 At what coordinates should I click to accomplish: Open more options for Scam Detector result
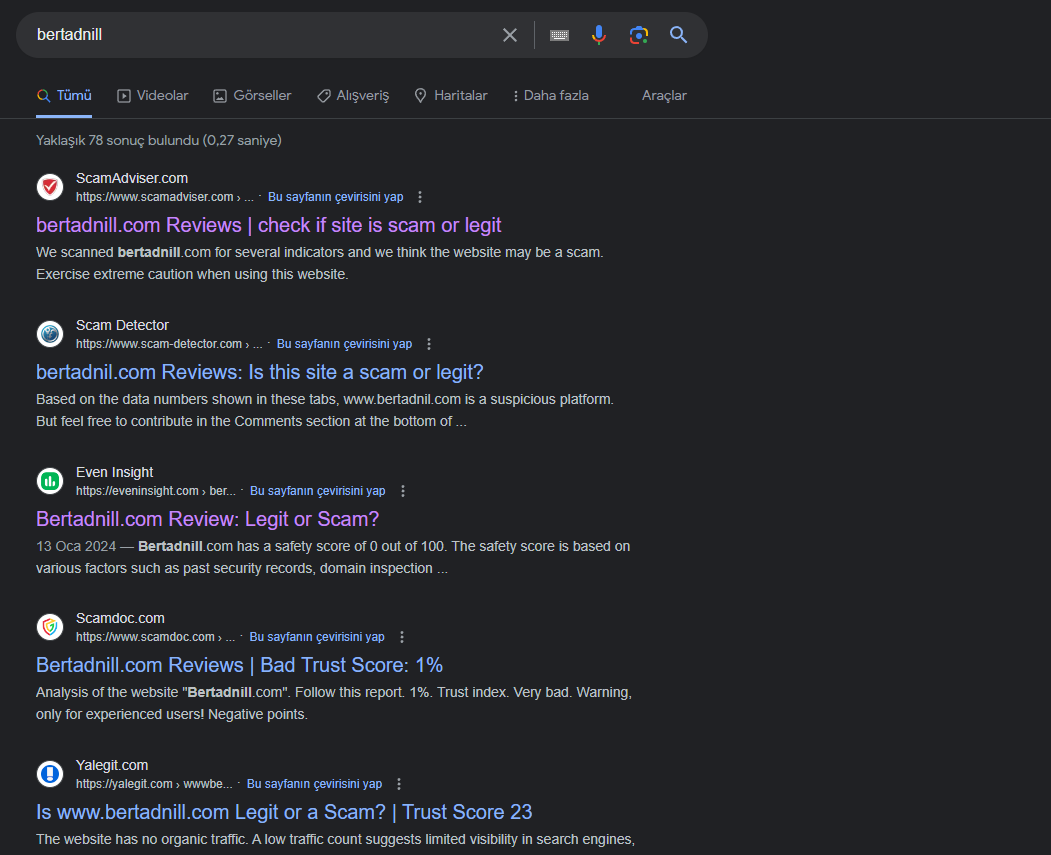point(429,344)
